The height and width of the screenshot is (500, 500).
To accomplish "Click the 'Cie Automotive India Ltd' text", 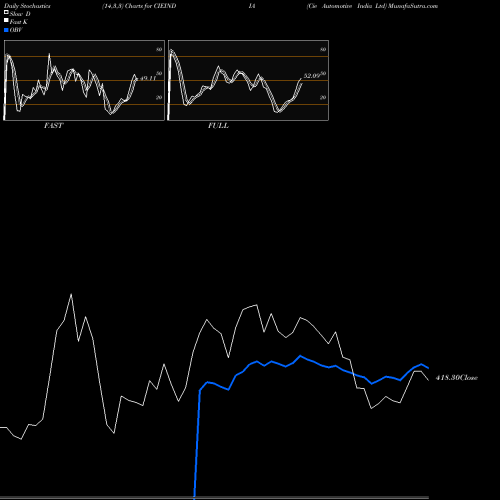I will pyautogui.click(x=347, y=6).
